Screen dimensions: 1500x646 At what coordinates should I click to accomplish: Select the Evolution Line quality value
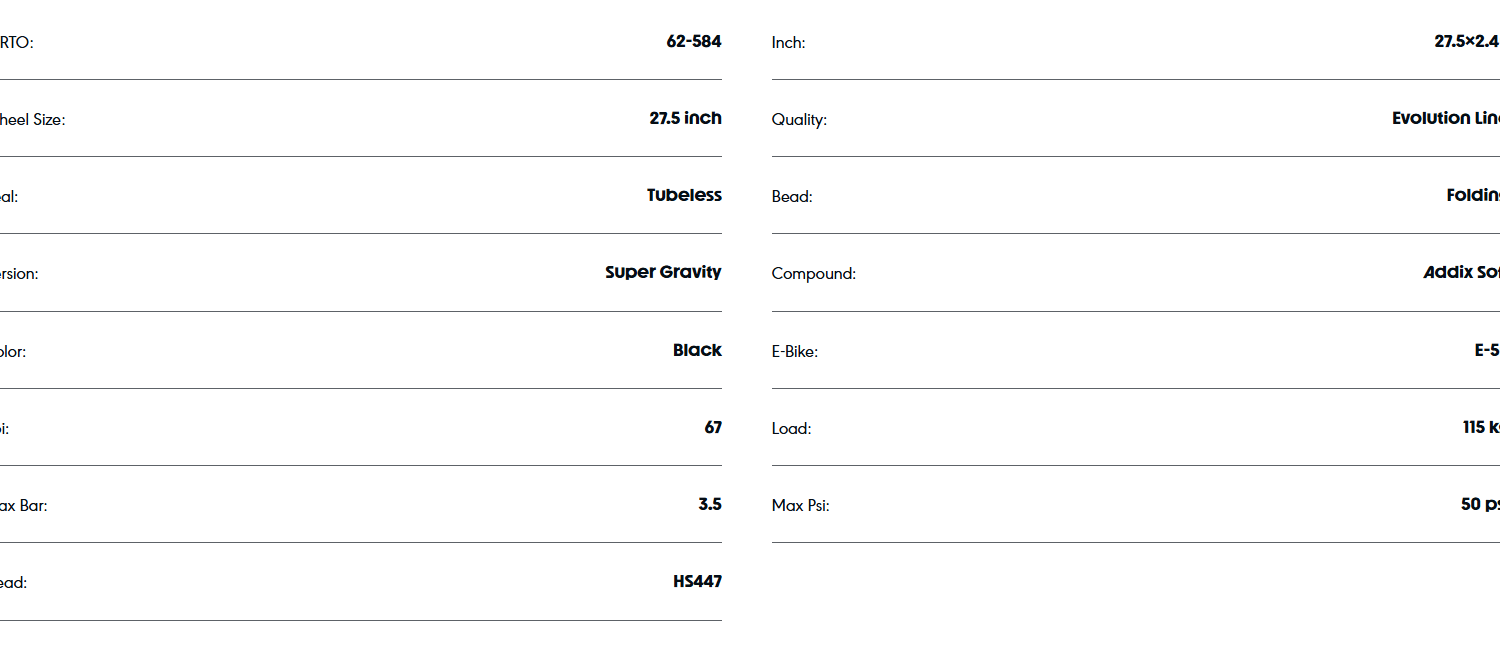coord(1445,119)
